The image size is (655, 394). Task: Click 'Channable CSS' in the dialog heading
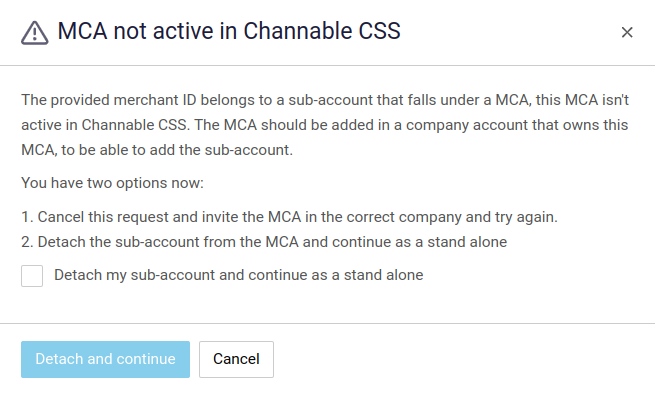pyautogui.click(x=322, y=31)
